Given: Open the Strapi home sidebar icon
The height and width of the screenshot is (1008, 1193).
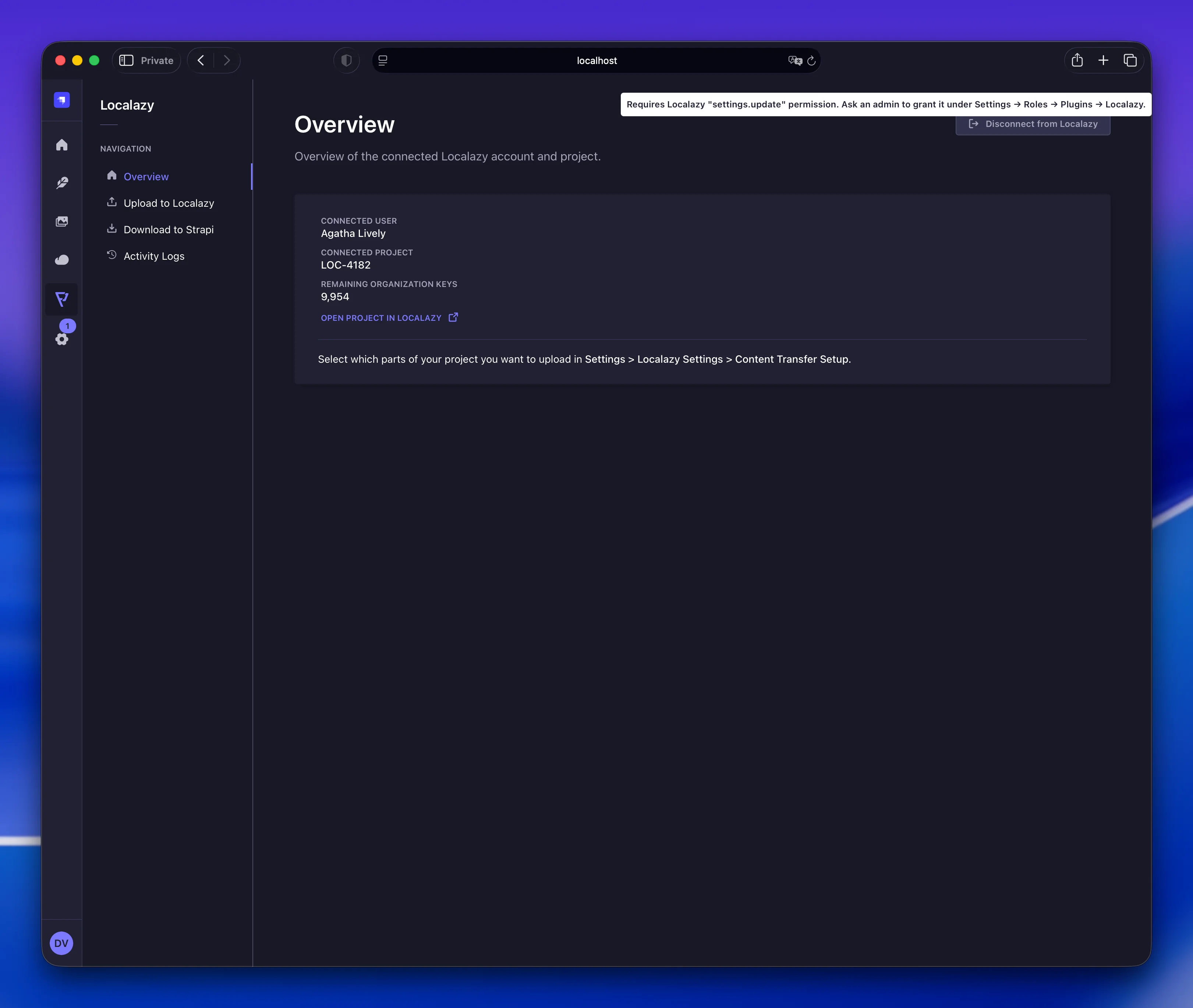Looking at the screenshot, I should [62, 145].
